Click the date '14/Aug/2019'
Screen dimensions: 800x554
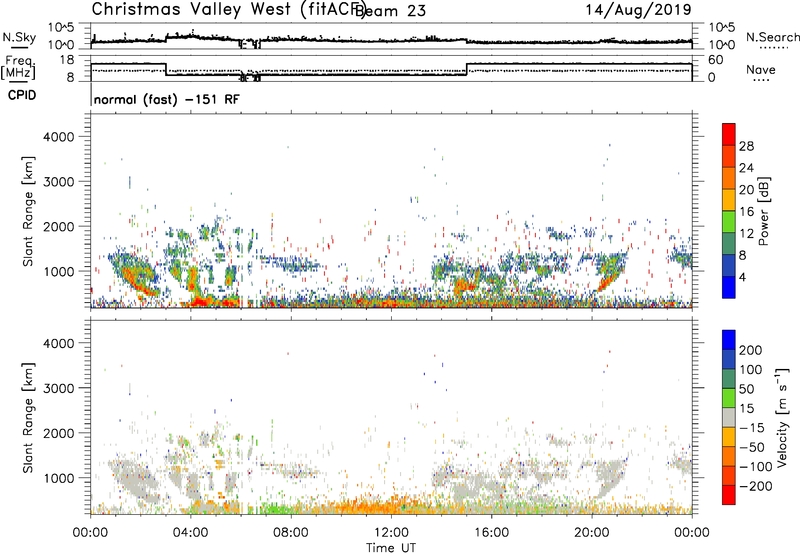click(638, 10)
